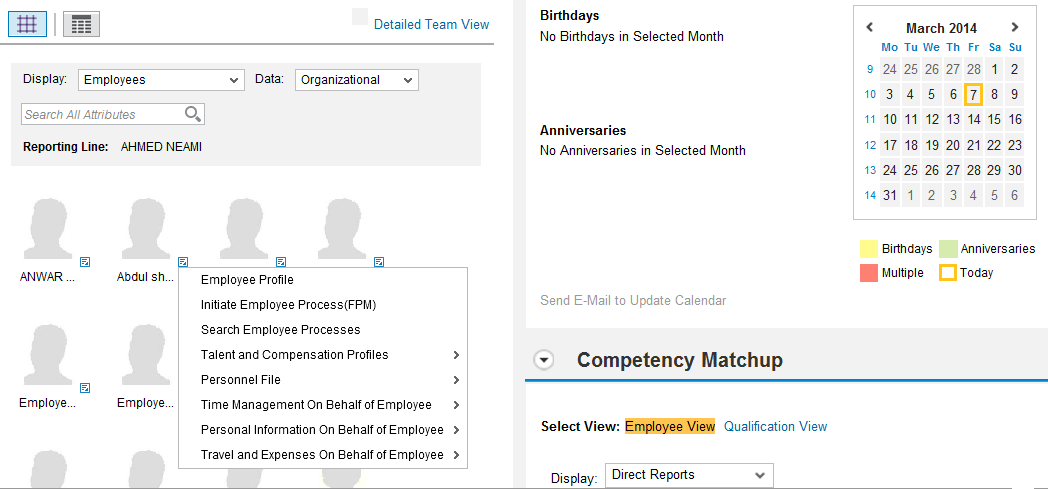Open the Data Organizational dropdown
This screenshot has width=1048, height=489.
coord(356,80)
